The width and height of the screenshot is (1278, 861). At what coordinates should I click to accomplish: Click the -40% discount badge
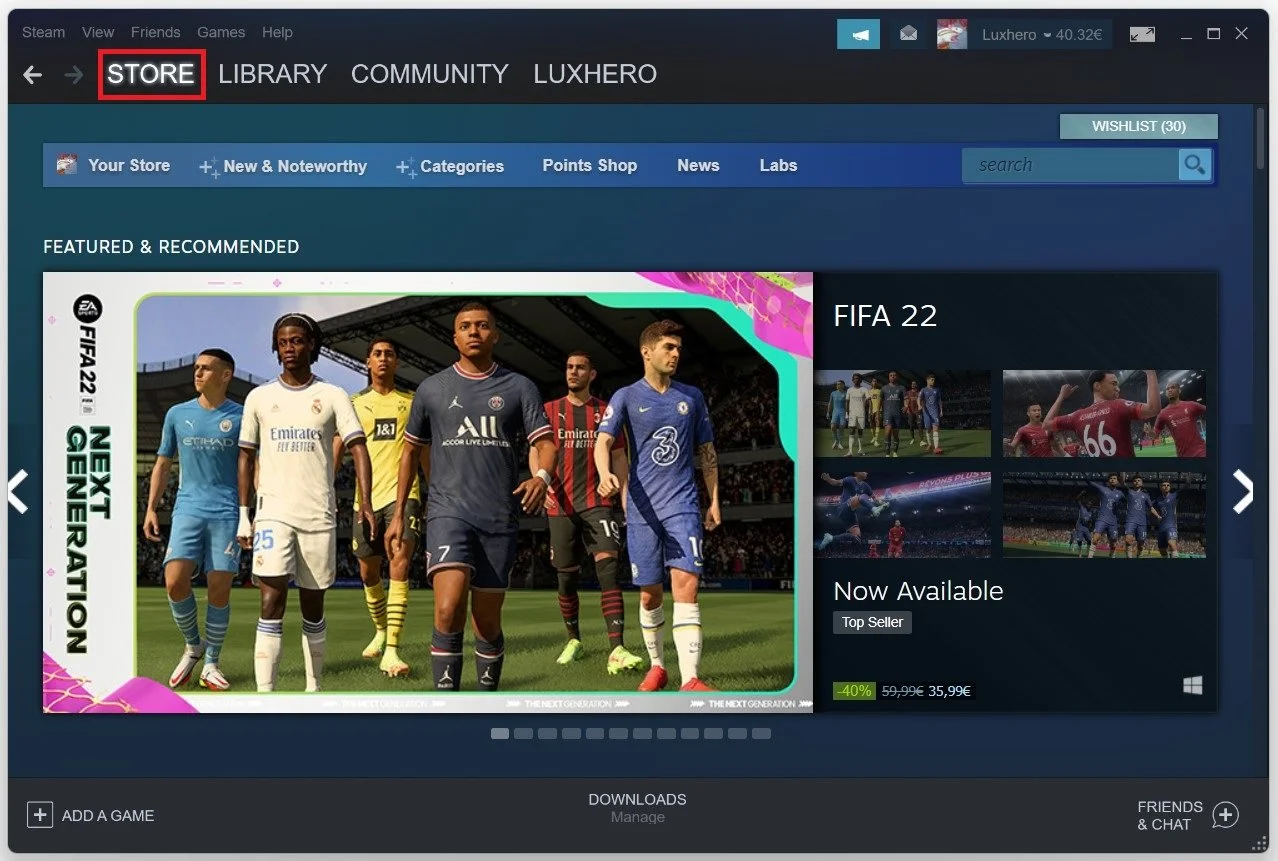point(854,691)
